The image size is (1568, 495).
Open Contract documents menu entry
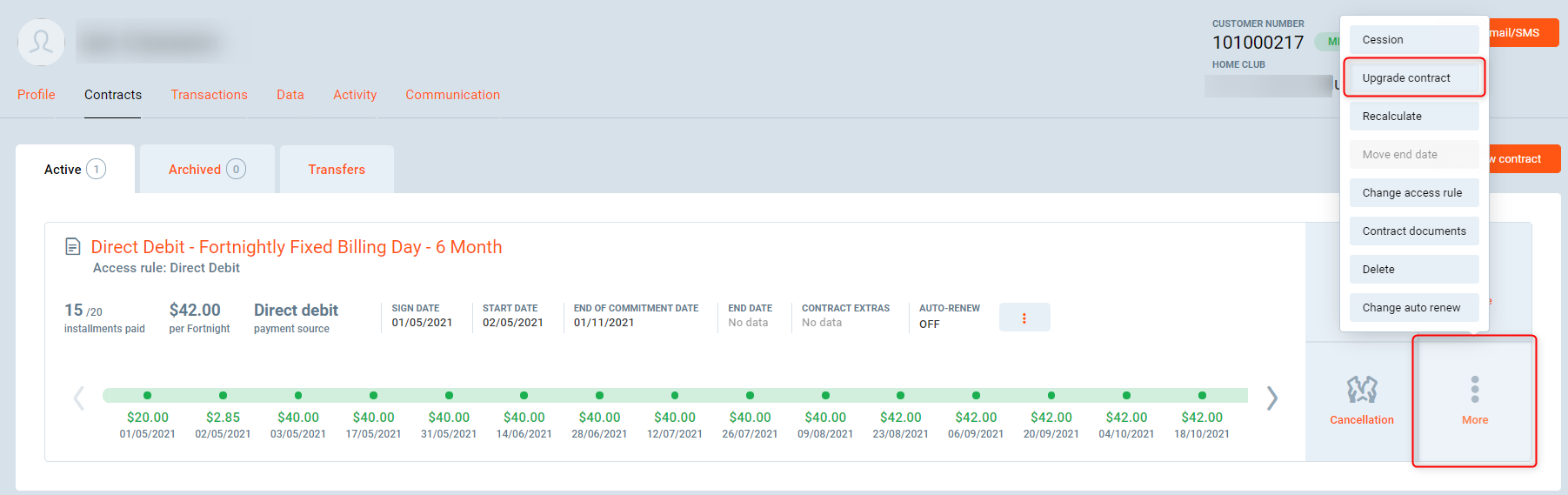[1413, 231]
